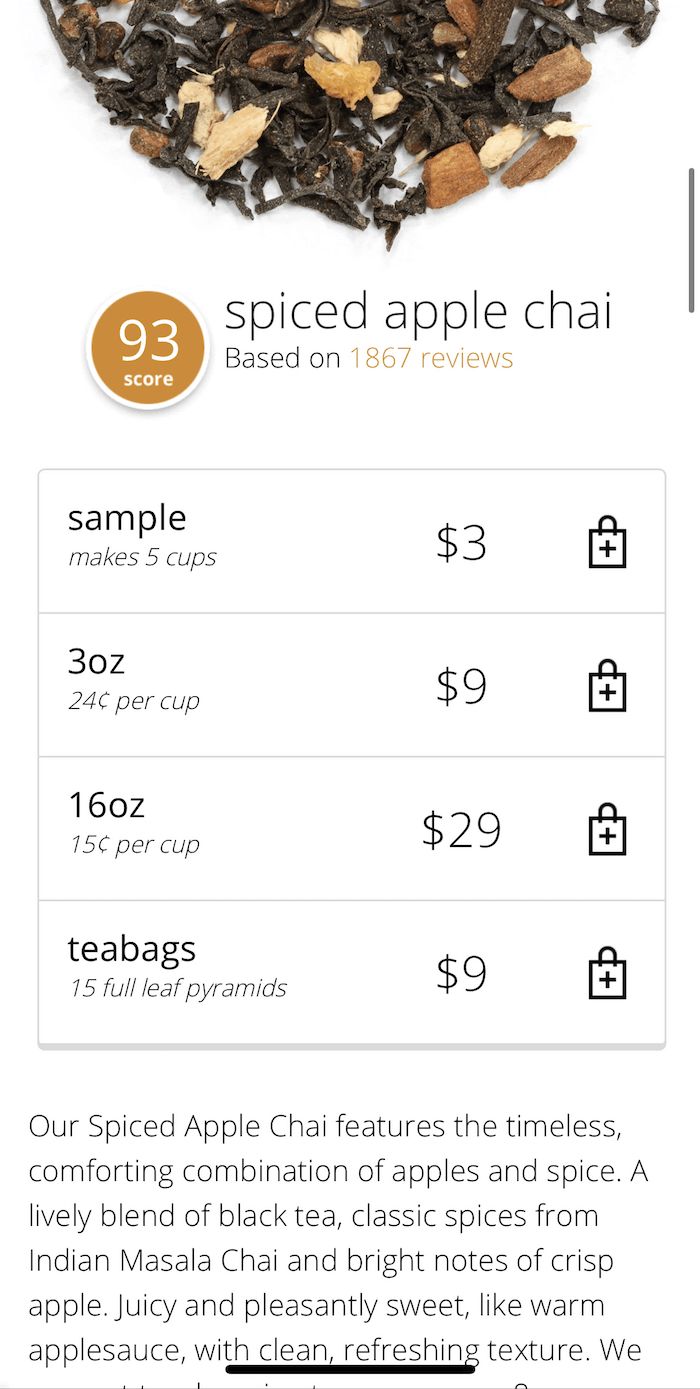Tap the $9 price for 3oz
Screen dimensions: 700x1389
pyautogui.click(x=461, y=686)
